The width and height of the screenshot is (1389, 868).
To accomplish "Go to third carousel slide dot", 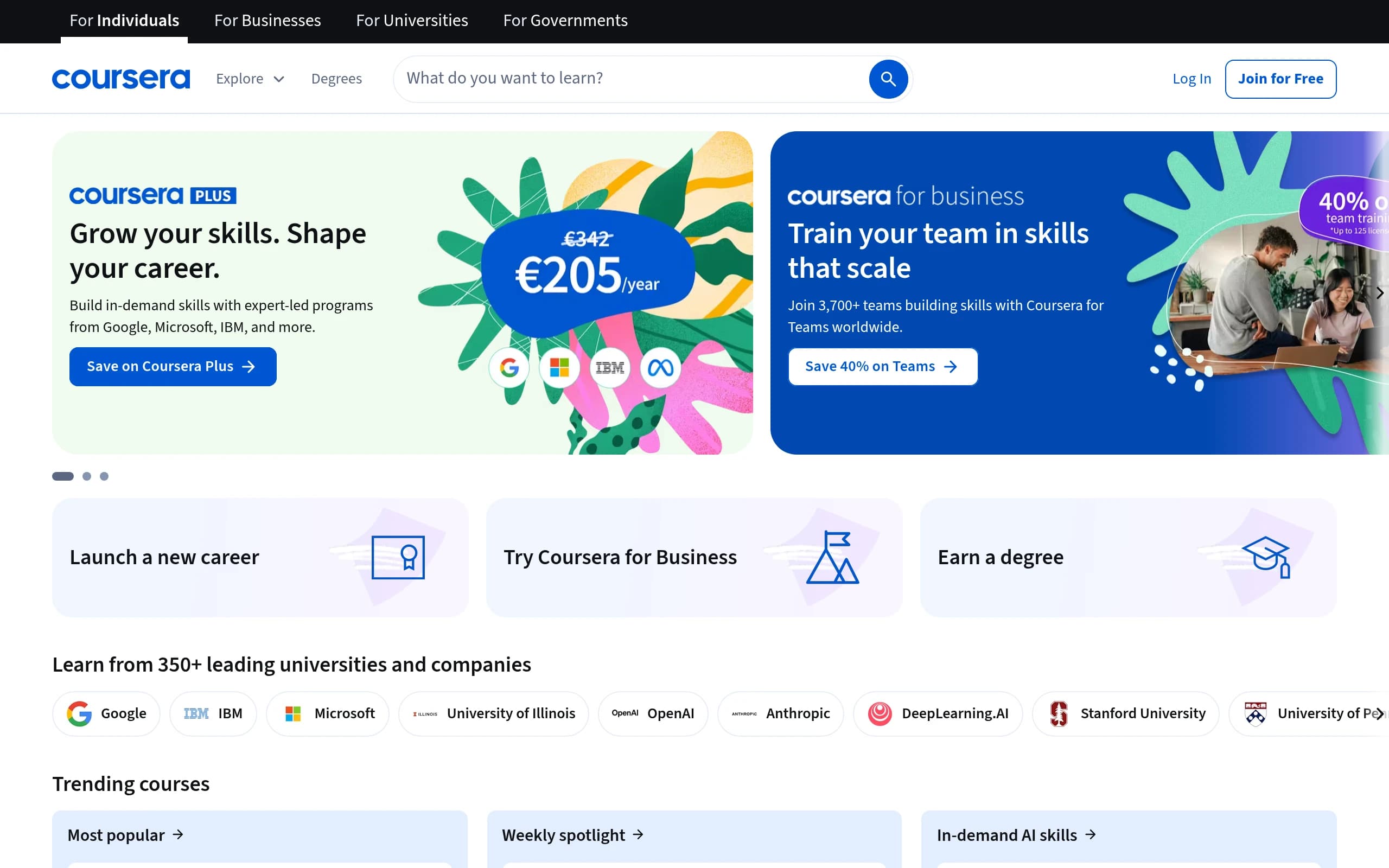I will click(x=104, y=476).
